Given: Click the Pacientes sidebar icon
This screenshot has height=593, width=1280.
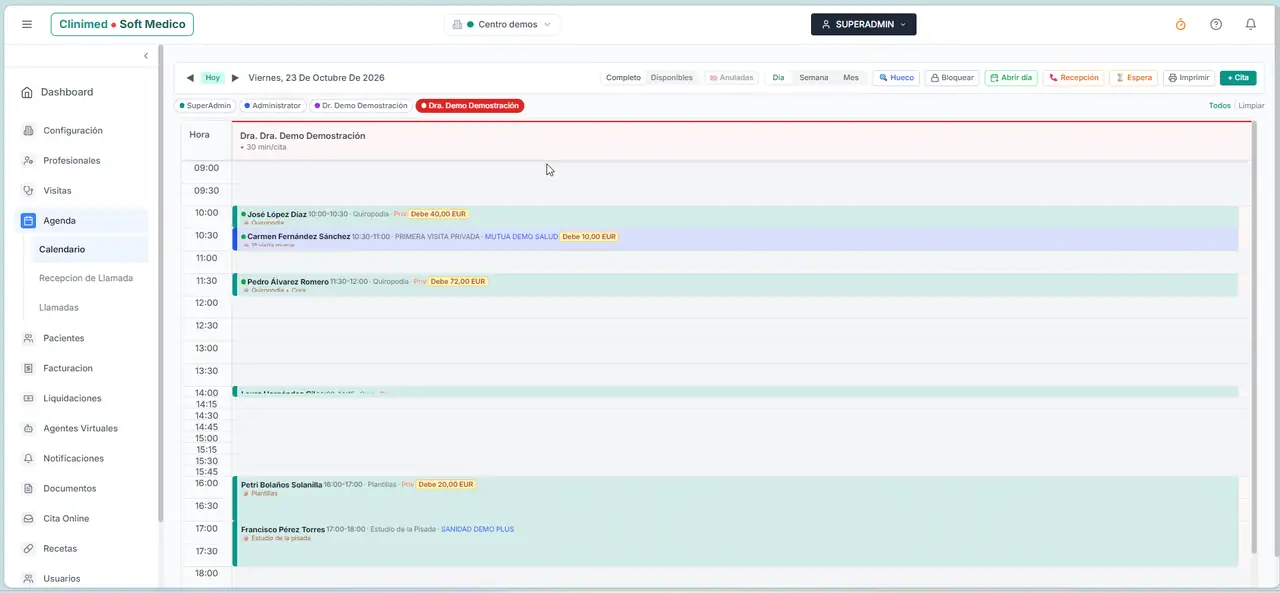Looking at the screenshot, I should coord(29,339).
